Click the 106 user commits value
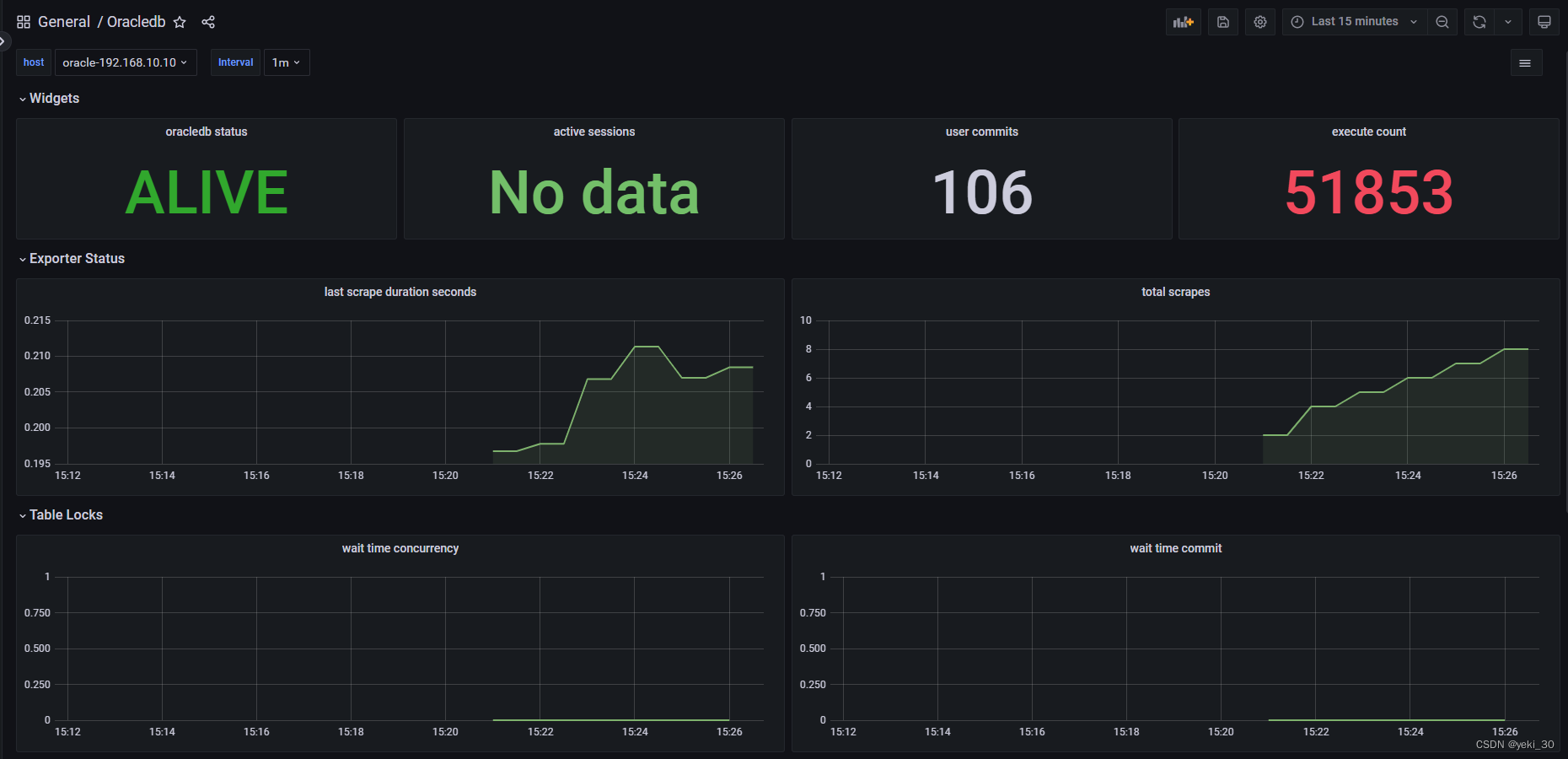Image resolution: width=1568 pixels, height=759 pixels. (982, 192)
